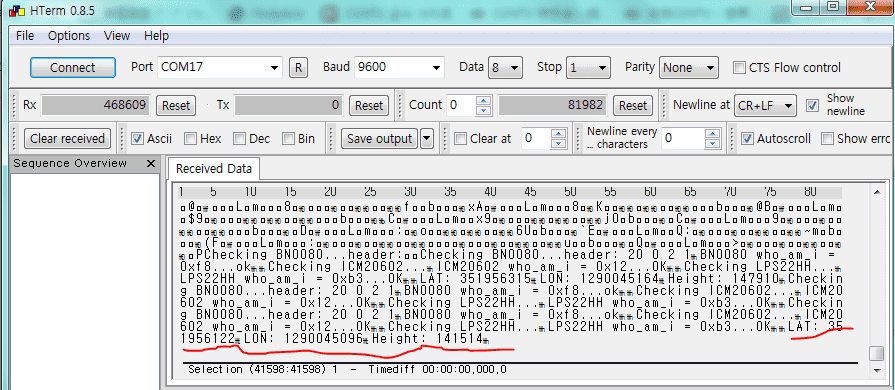Toggle the Autoscroll checkbox
This screenshot has width=895, height=390.
746,139
